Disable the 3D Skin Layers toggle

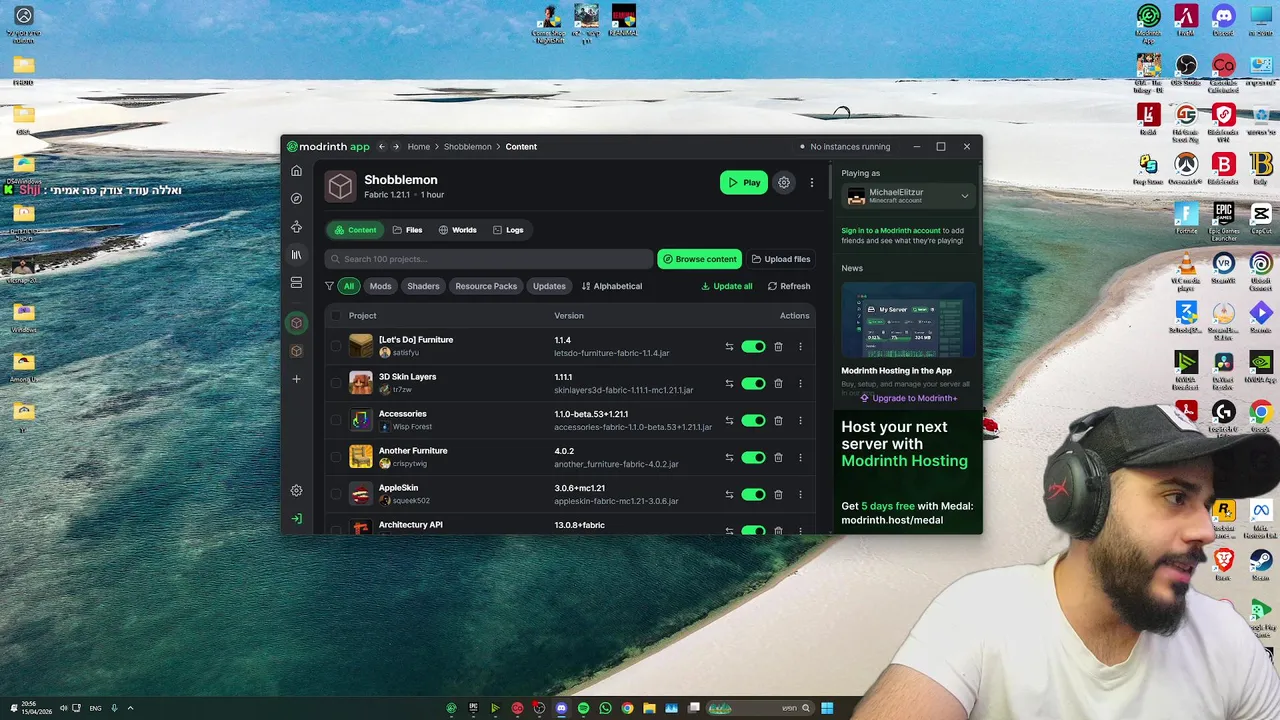click(x=753, y=384)
